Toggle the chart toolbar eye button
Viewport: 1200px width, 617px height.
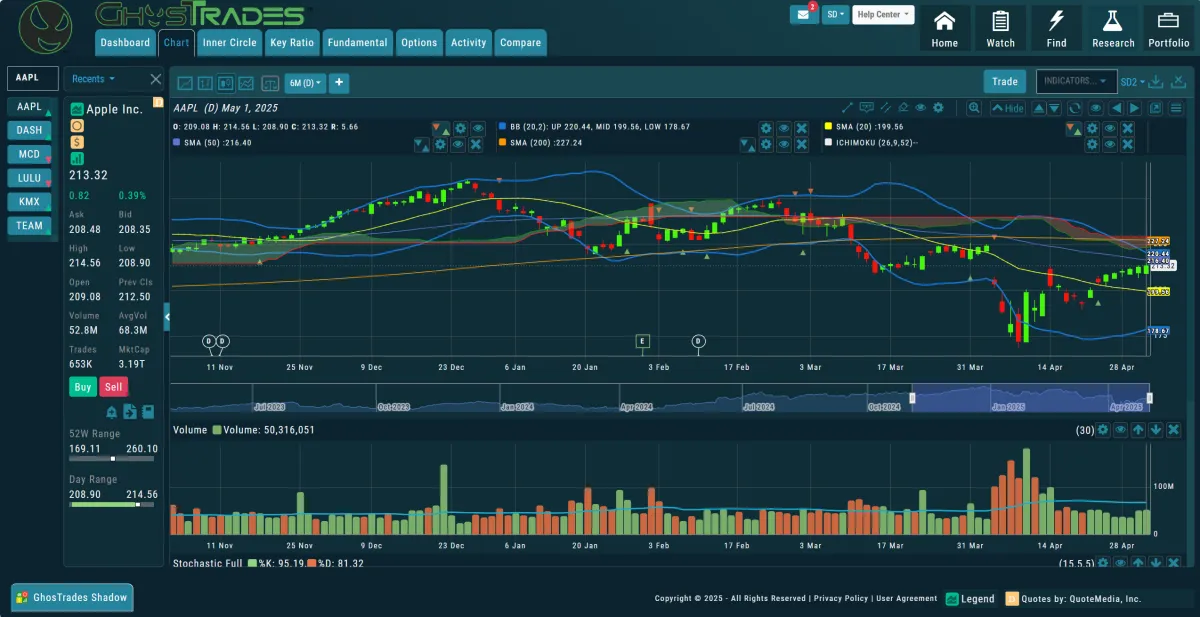point(1097,108)
